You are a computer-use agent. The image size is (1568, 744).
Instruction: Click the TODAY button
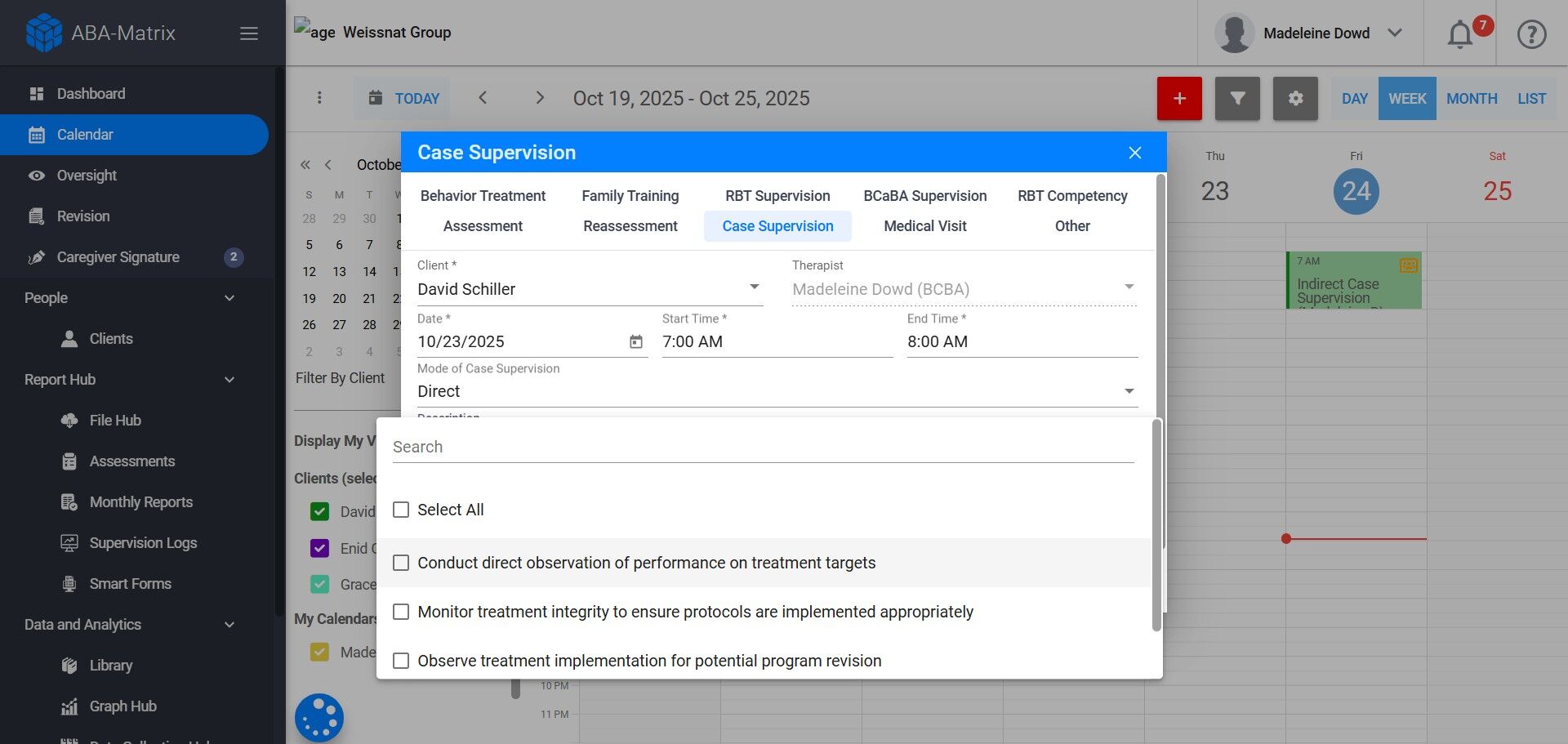point(403,99)
